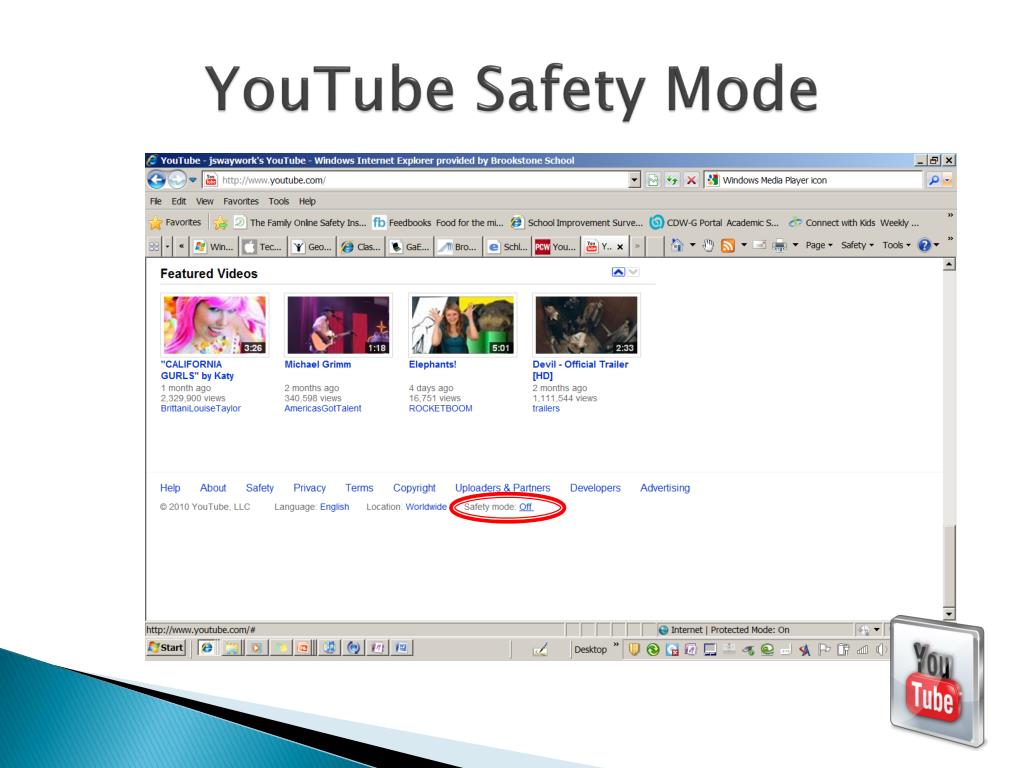Switch to the Geo... browser tab
Viewport: 1024px width, 768px height.
click(x=312, y=246)
